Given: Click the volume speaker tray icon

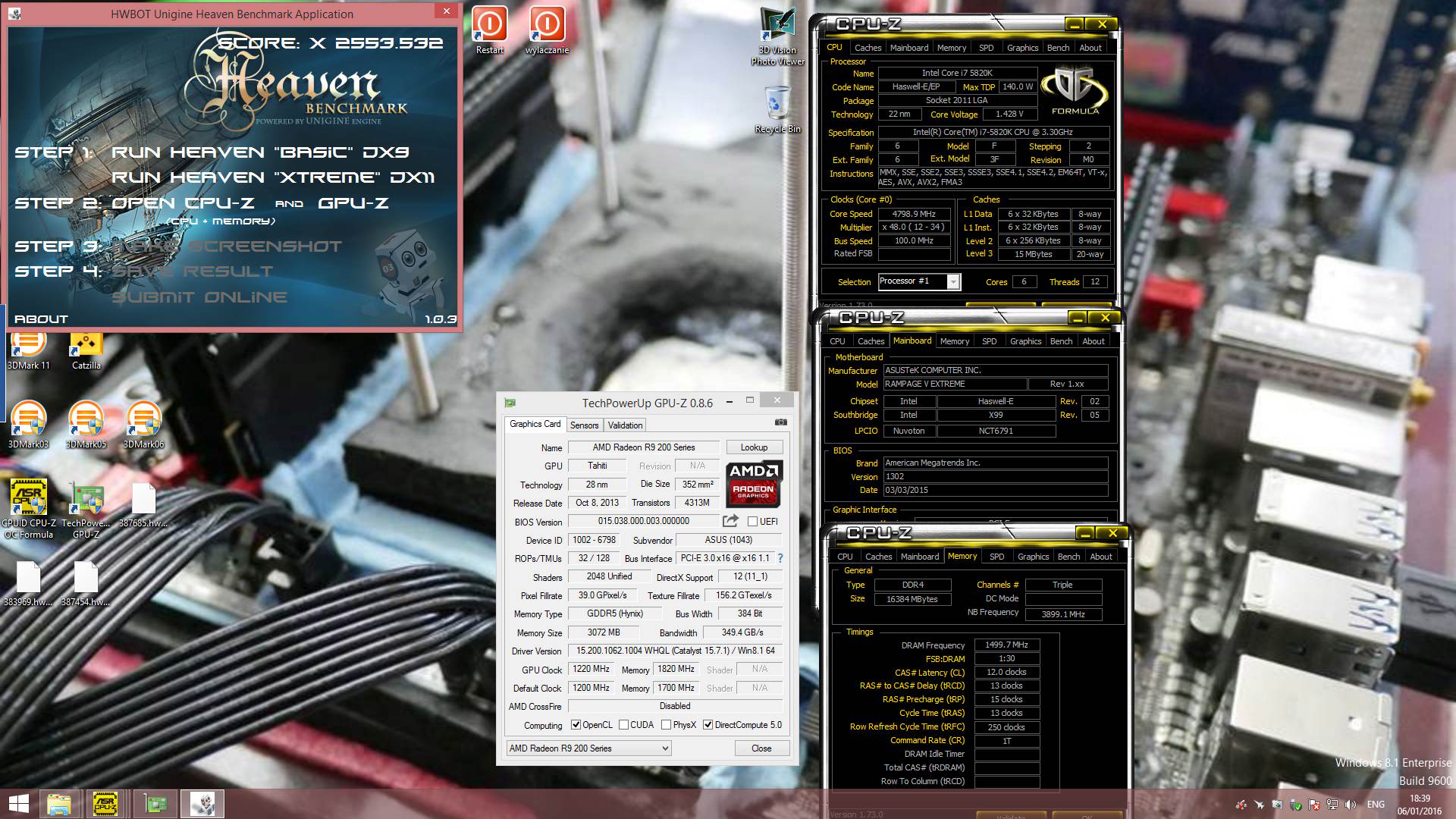Looking at the screenshot, I should point(1351,805).
